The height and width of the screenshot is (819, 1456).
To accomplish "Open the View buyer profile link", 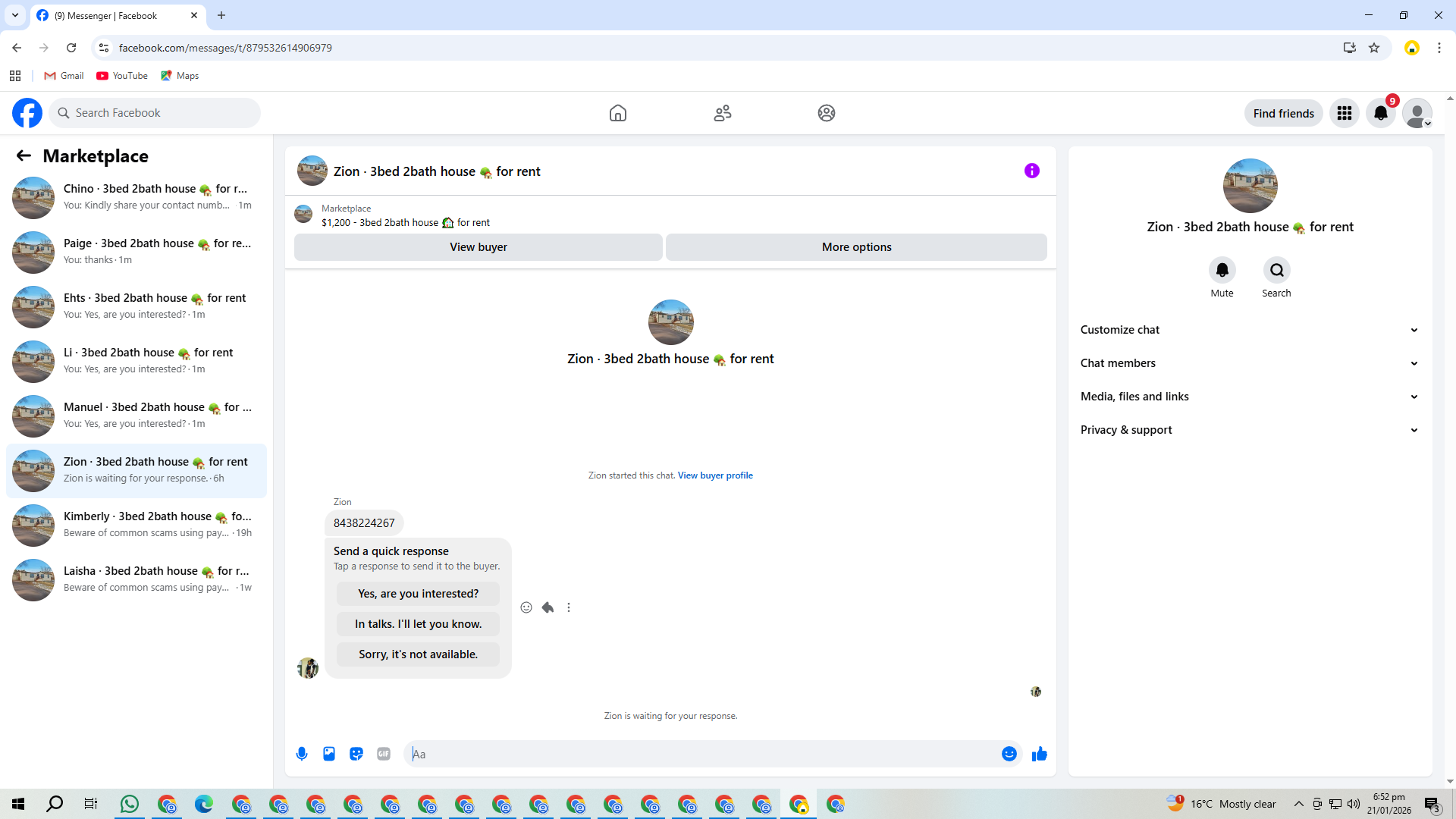I will coord(714,475).
